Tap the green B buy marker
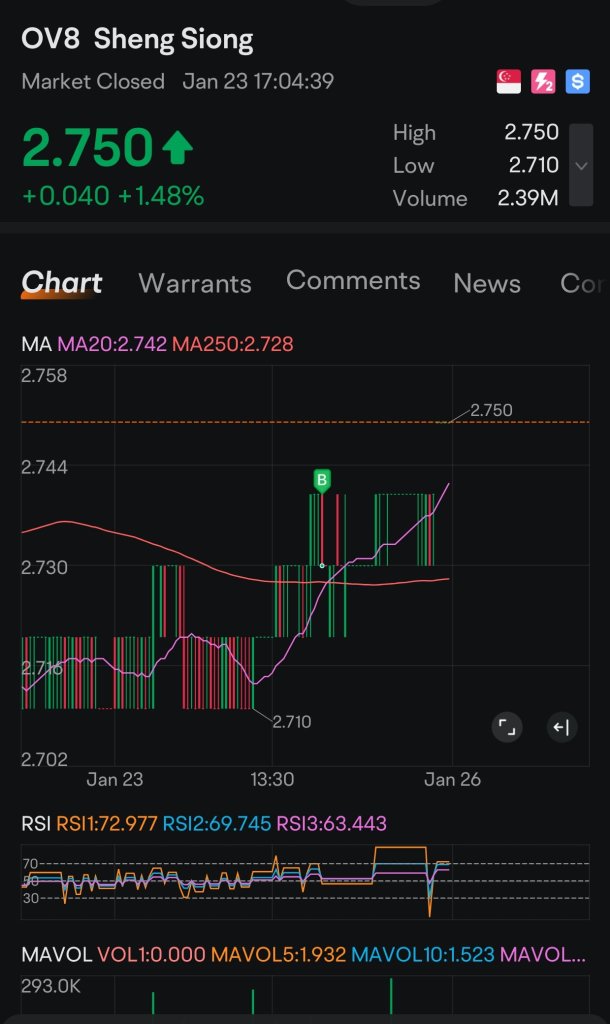Viewport: 610px width, 1024px height. 321,481
